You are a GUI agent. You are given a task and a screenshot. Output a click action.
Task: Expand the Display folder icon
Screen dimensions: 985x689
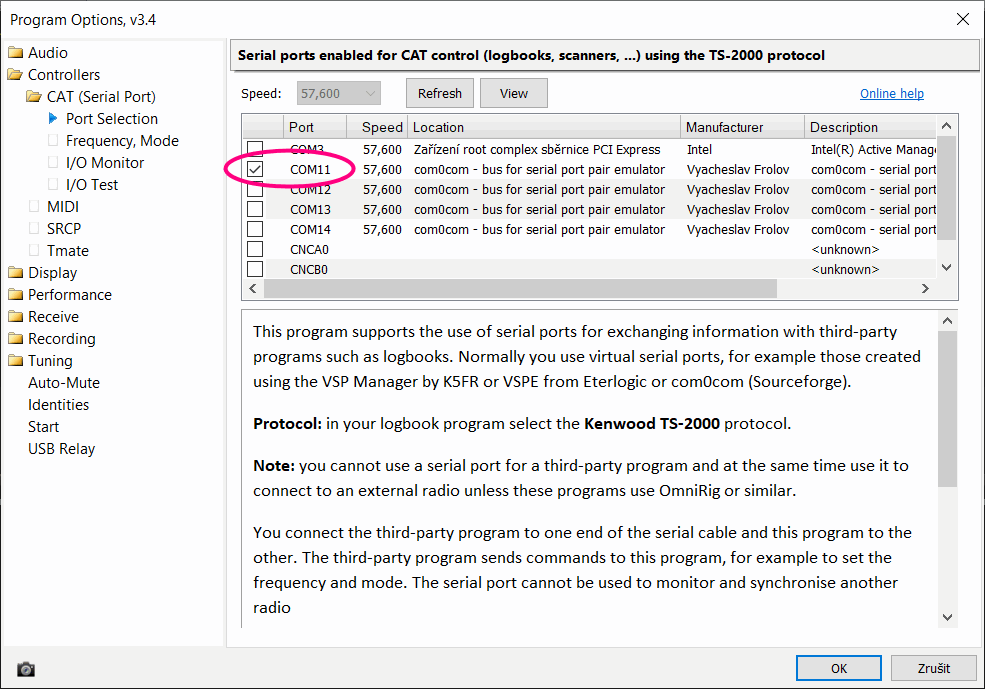tap(15, 273)
